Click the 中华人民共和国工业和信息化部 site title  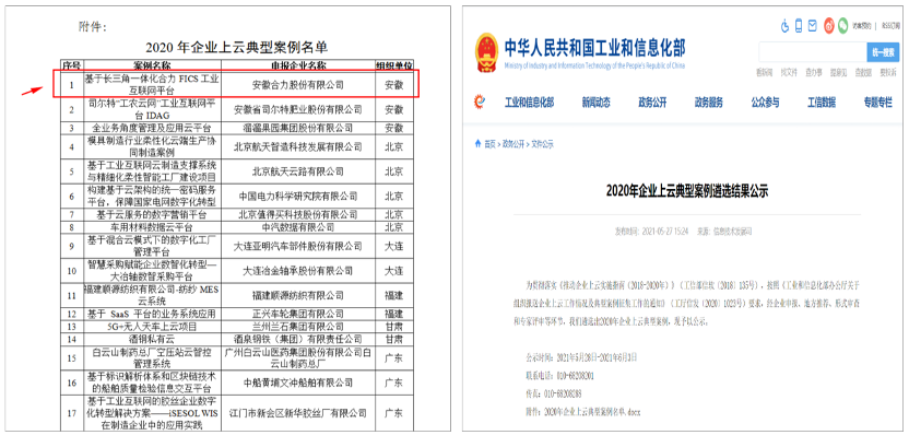[x=594, y=46]
